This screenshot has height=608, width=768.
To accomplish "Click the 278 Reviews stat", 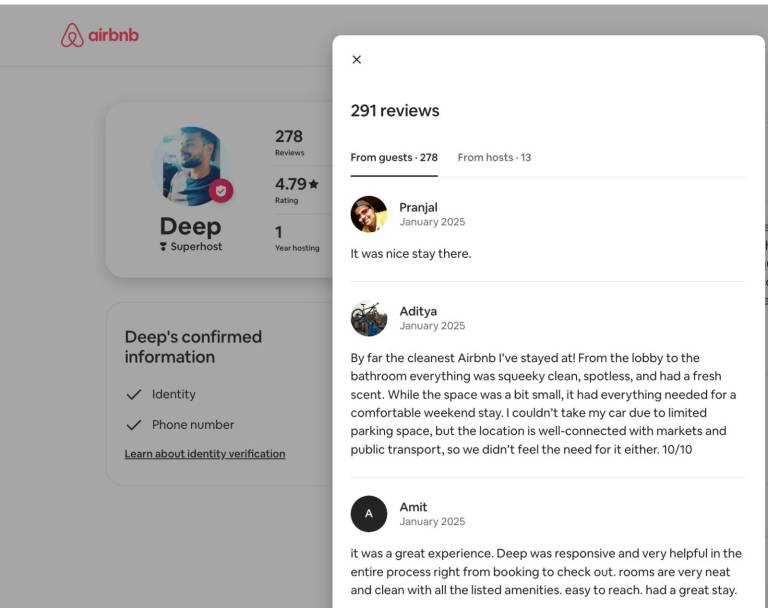I will [x=289, y=142].
